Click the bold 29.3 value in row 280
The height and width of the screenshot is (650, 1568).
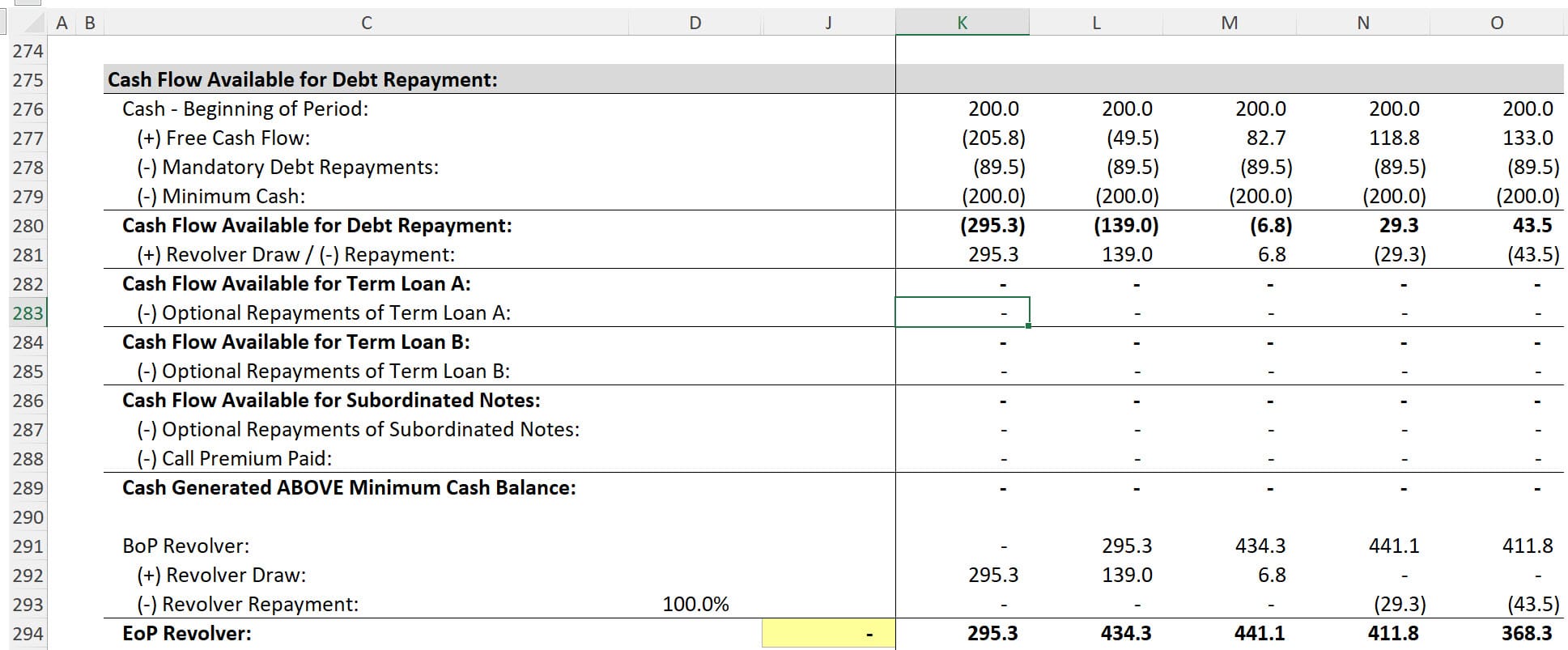point(1399,225)
